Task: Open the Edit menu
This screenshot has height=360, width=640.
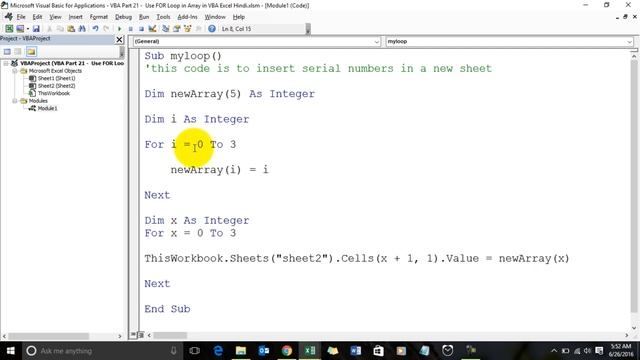Action: [37, 17]
